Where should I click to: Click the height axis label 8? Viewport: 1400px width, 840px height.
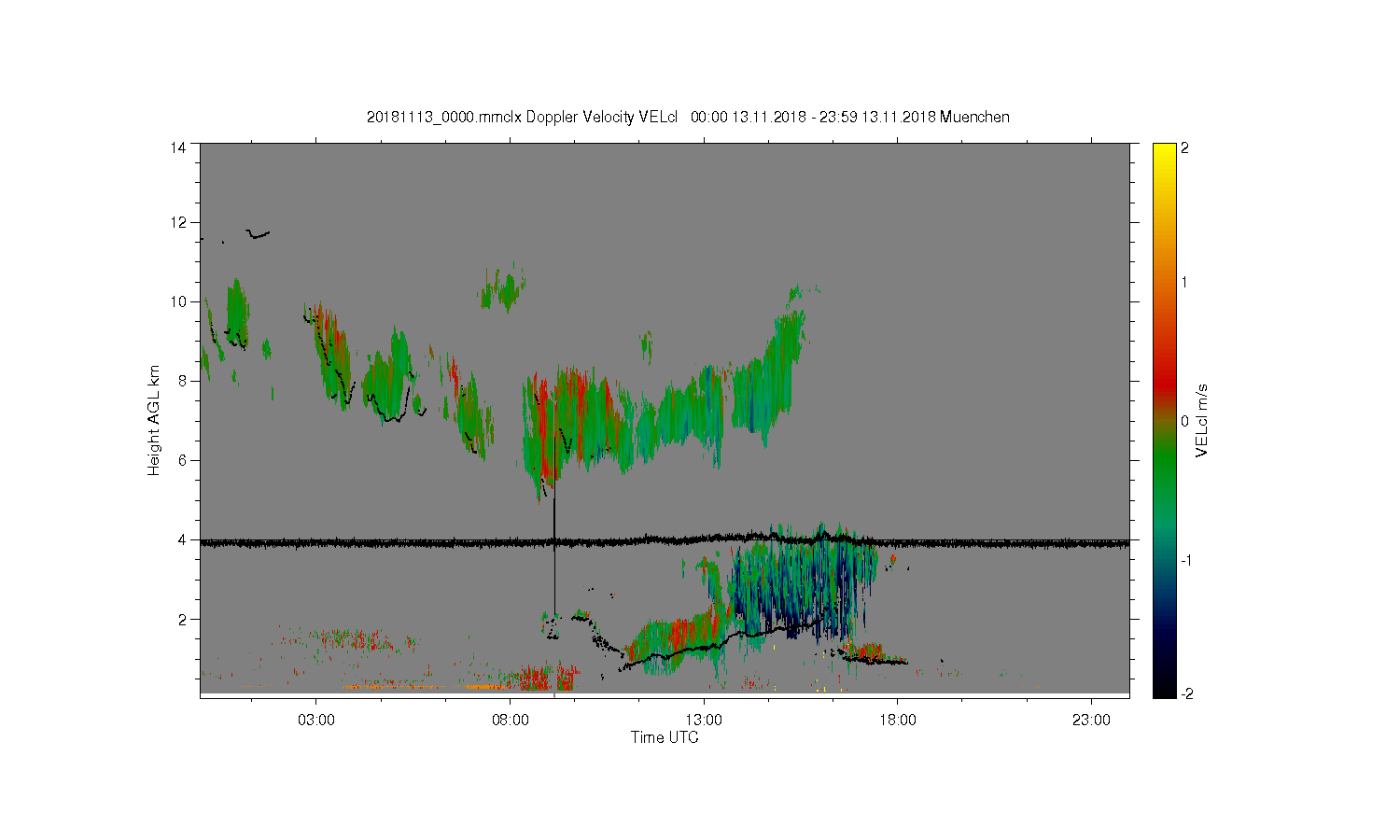(181, 381)
